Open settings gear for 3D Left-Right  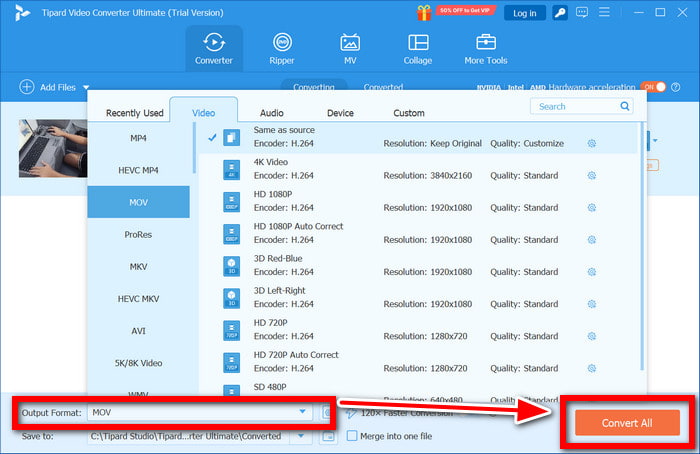tap(592, 304)
